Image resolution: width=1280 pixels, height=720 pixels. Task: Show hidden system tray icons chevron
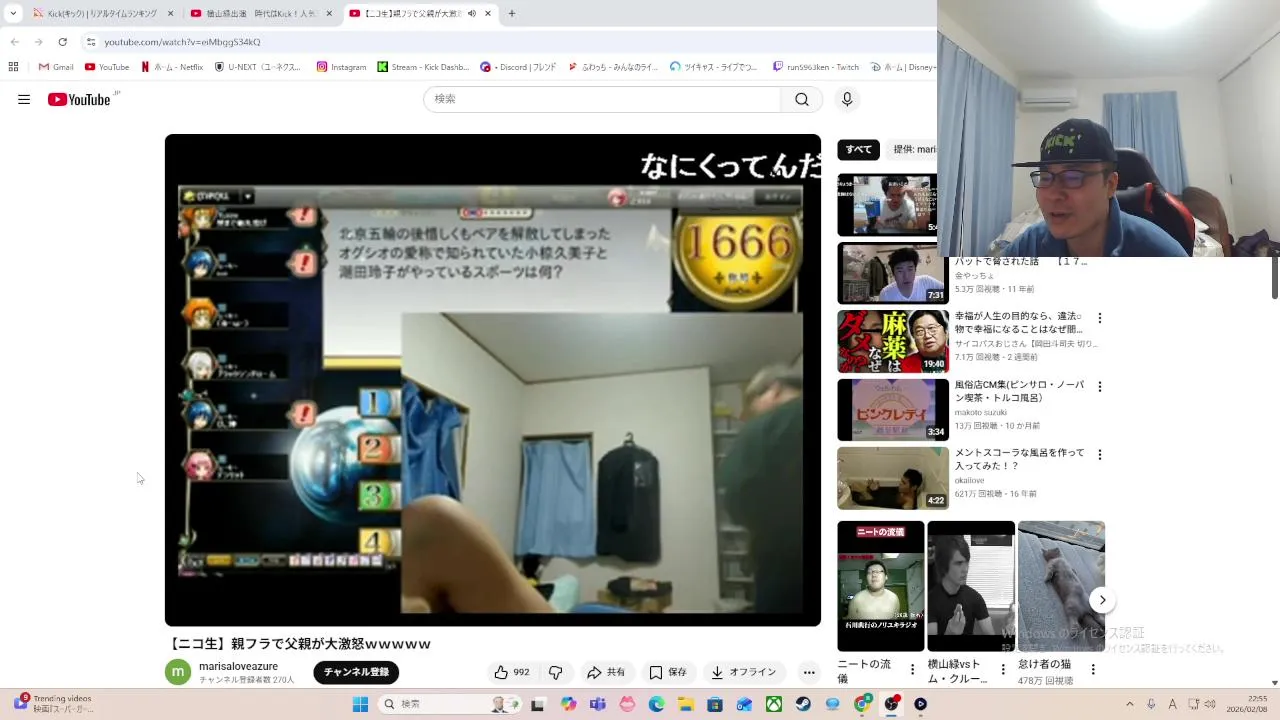coord(1130,704)
